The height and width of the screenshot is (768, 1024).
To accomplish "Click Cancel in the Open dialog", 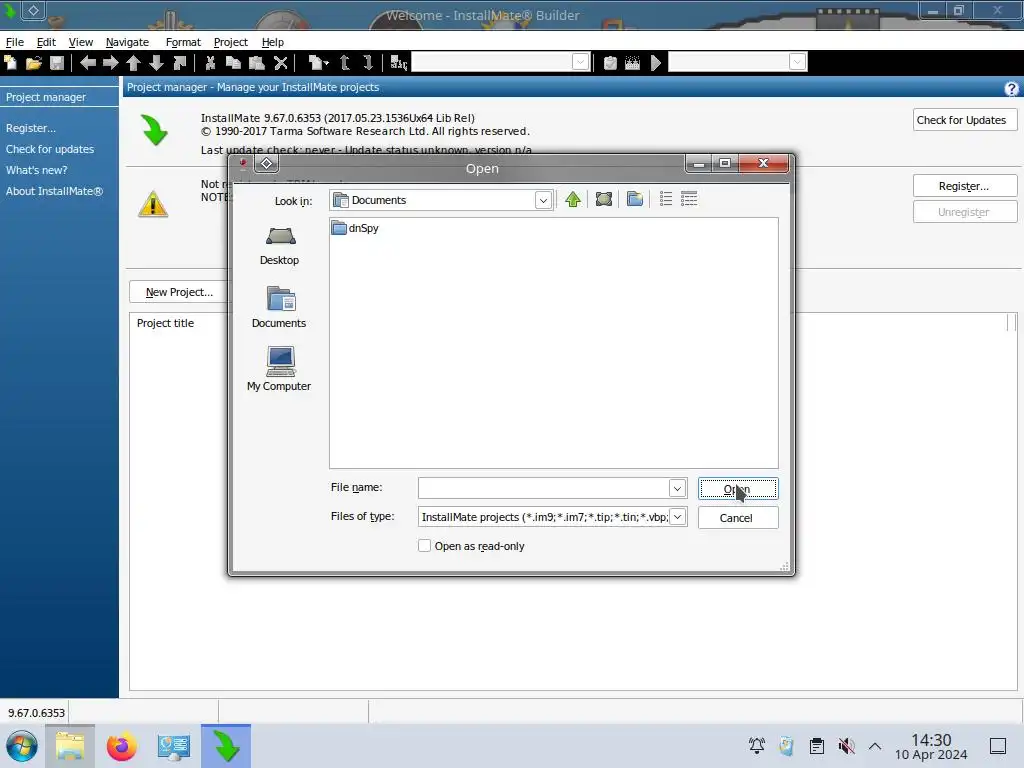I will click(738, 518).
